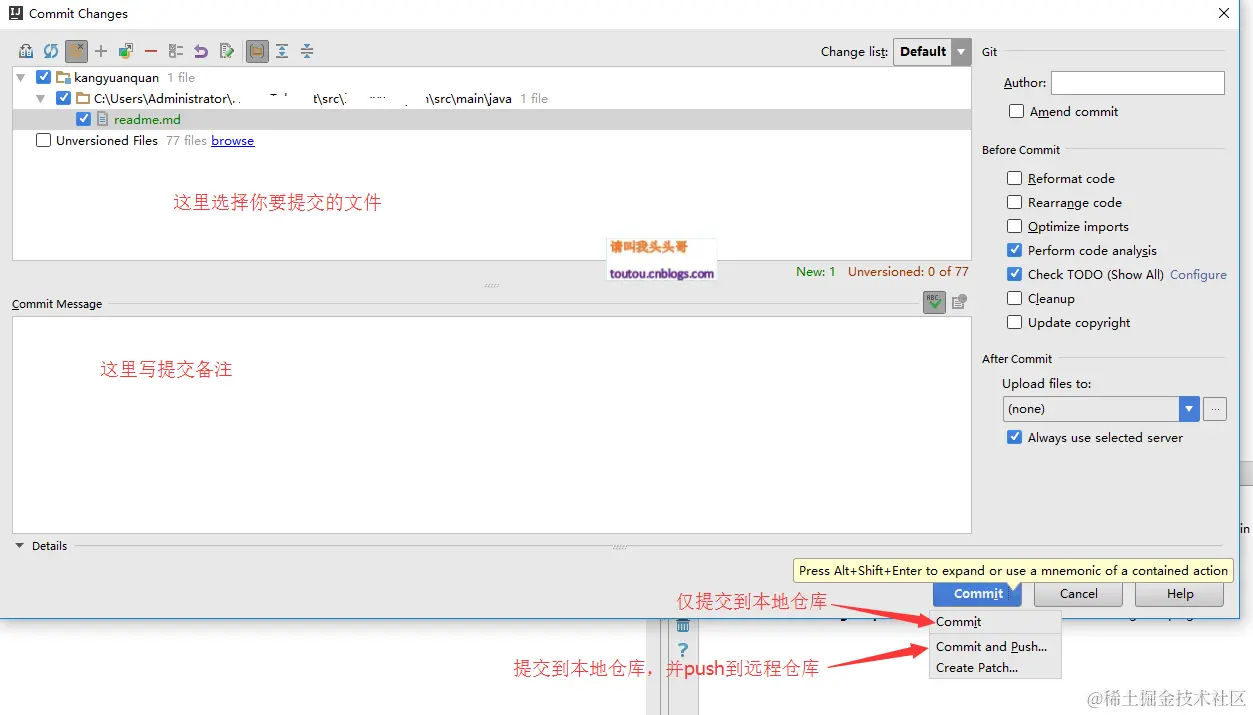The height and width of the screenshot is (715, 1253).
Task: Enable the Reformat code checkbox
Action: click(1015, 178)
